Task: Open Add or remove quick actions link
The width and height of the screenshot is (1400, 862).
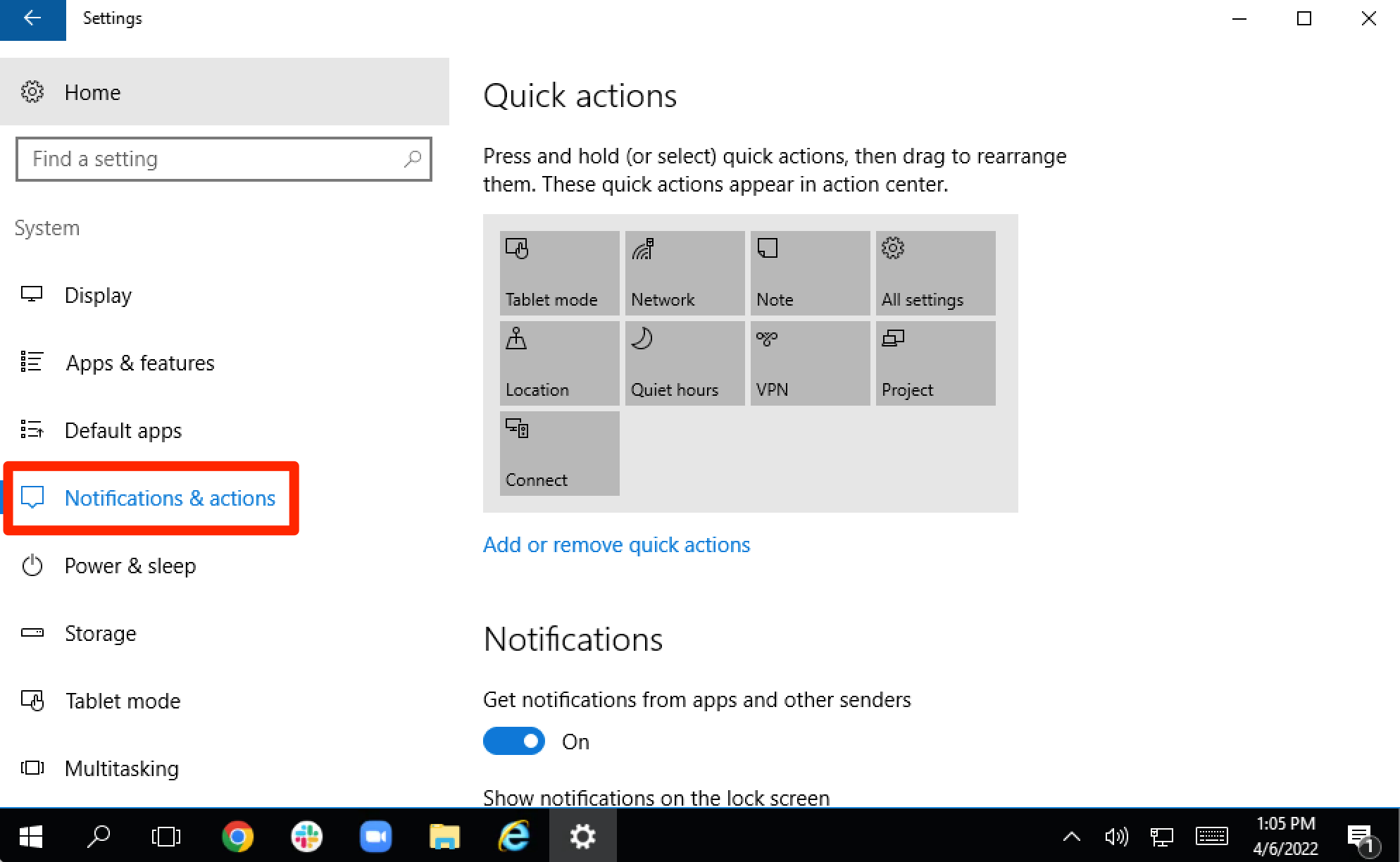Action: coord(616,544)
